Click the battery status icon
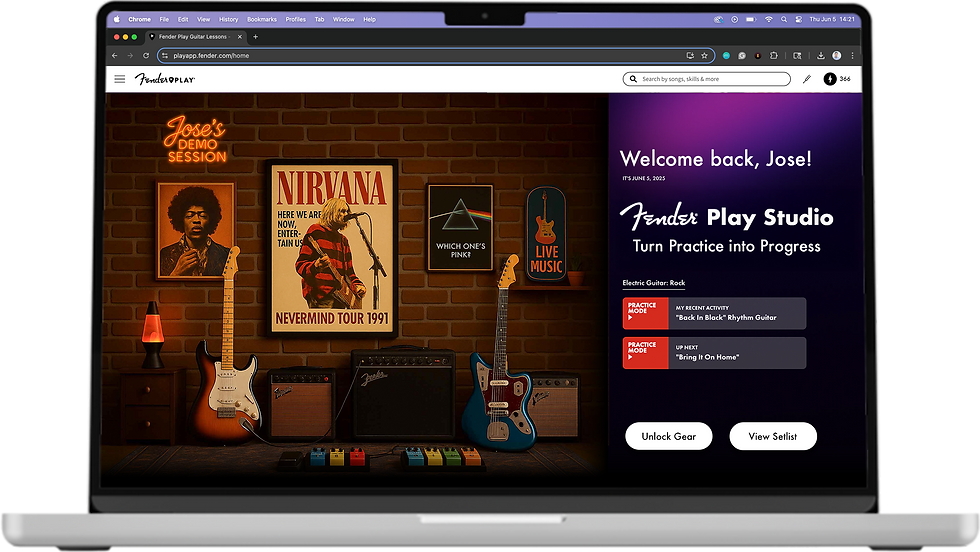Viewport: 980px width, 552px height. point(751,19)
